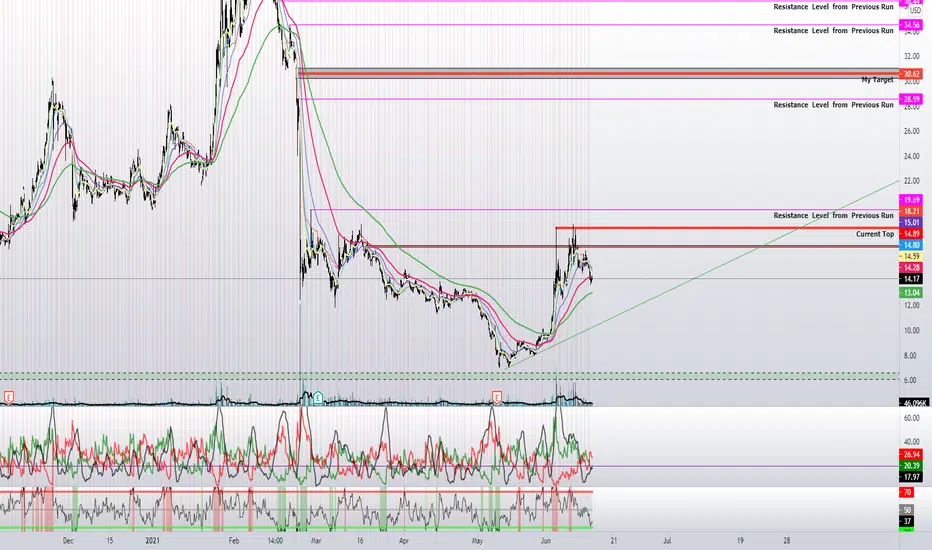Click the purple 15.01 price label
This screenshot has height=550, width=932.
point(911,222)
